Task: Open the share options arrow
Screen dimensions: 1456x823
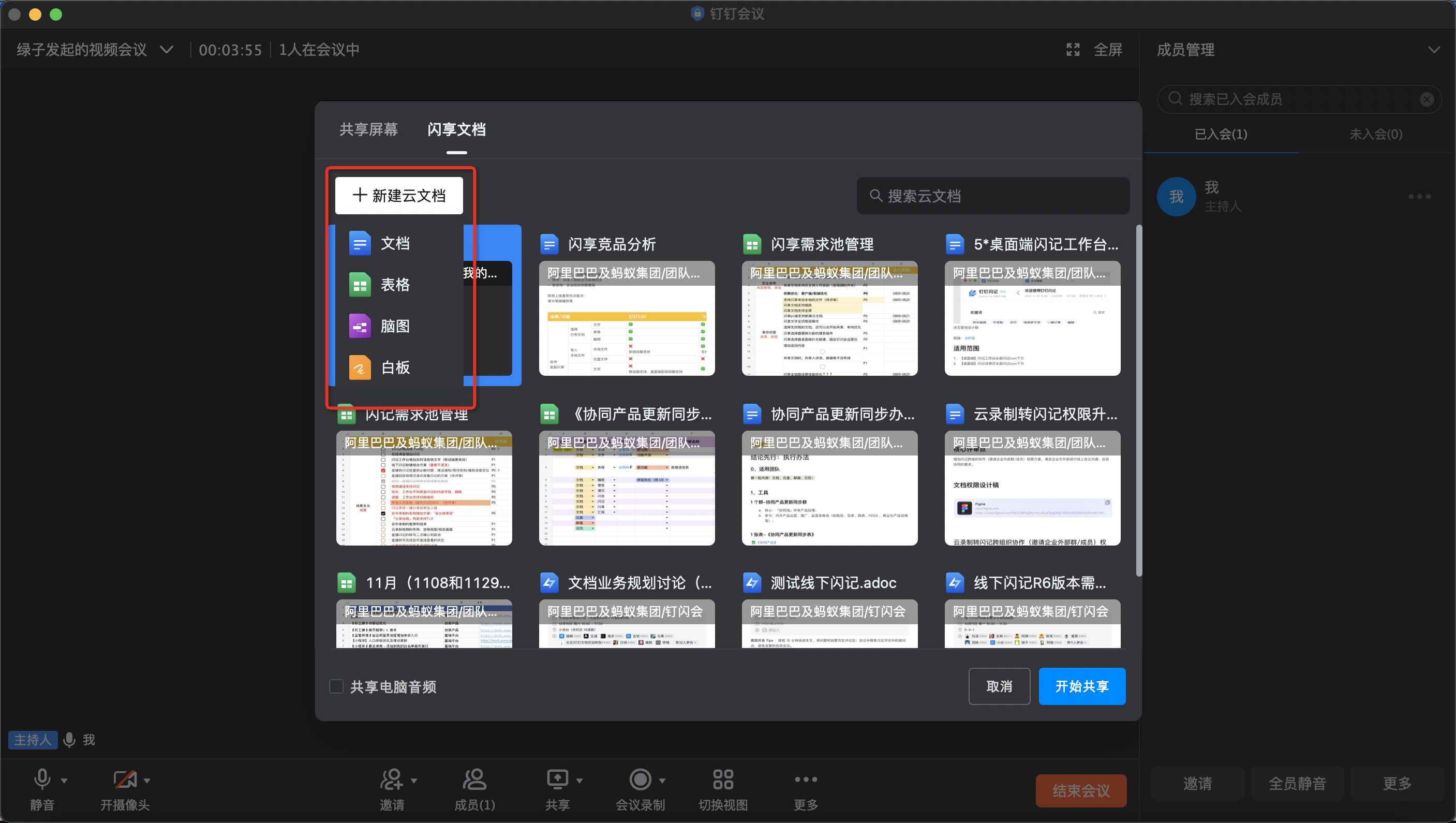Action: click(580, 781)
